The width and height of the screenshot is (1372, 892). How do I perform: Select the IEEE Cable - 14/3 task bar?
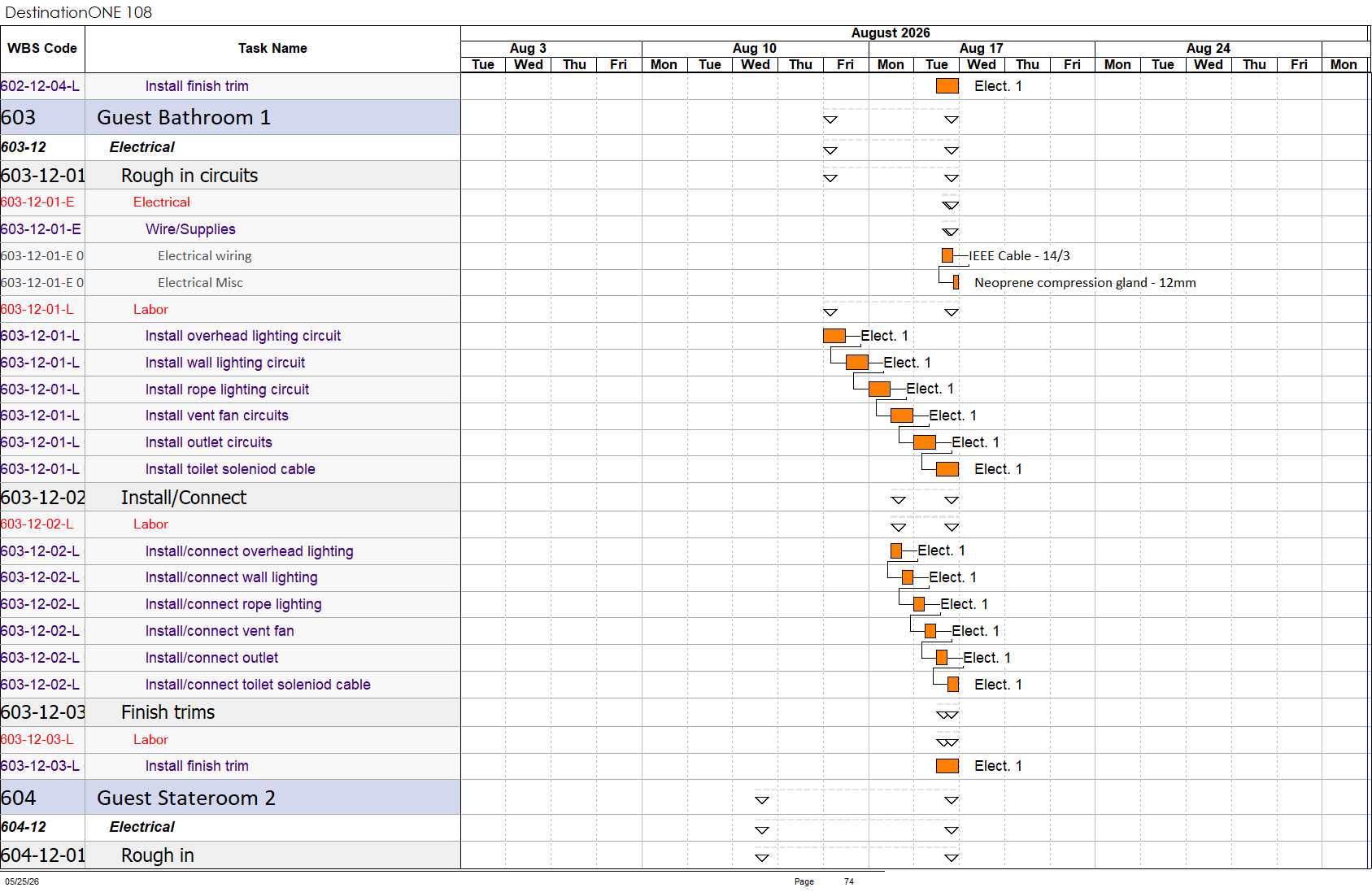[x=947, y=255]
